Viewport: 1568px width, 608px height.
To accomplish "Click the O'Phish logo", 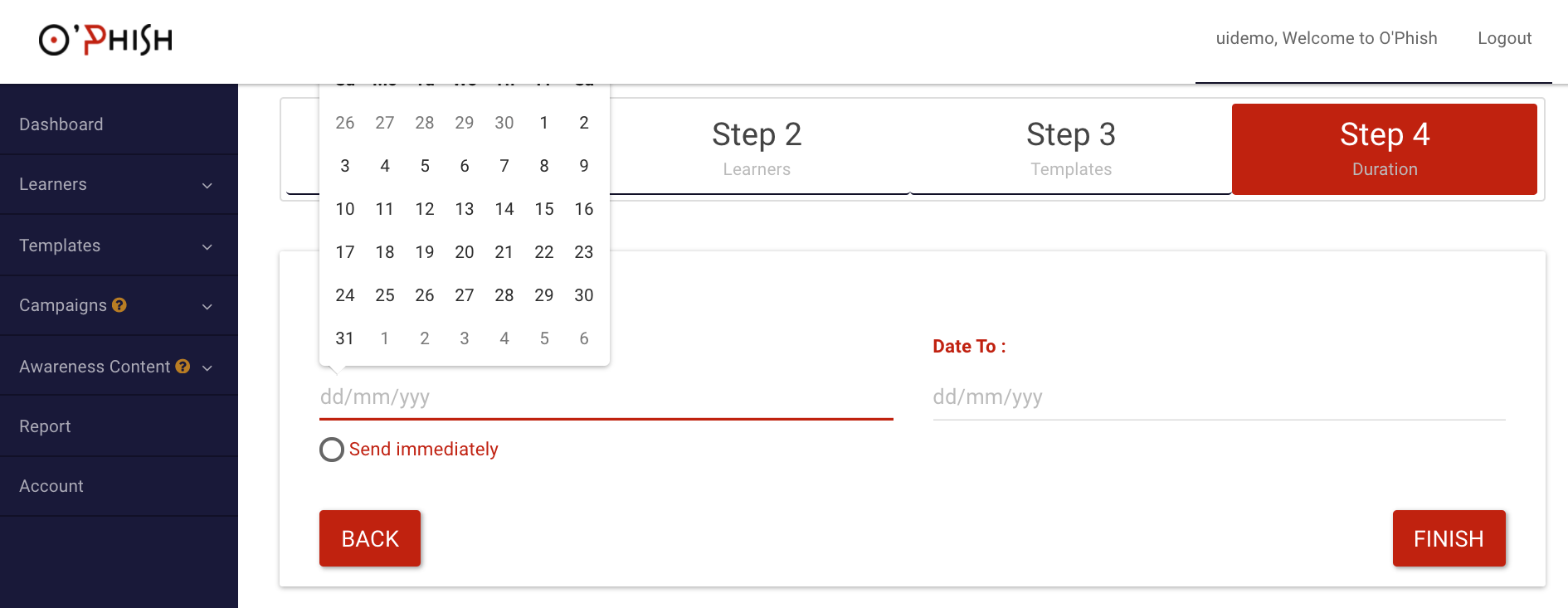I will [x=105, y=40].
